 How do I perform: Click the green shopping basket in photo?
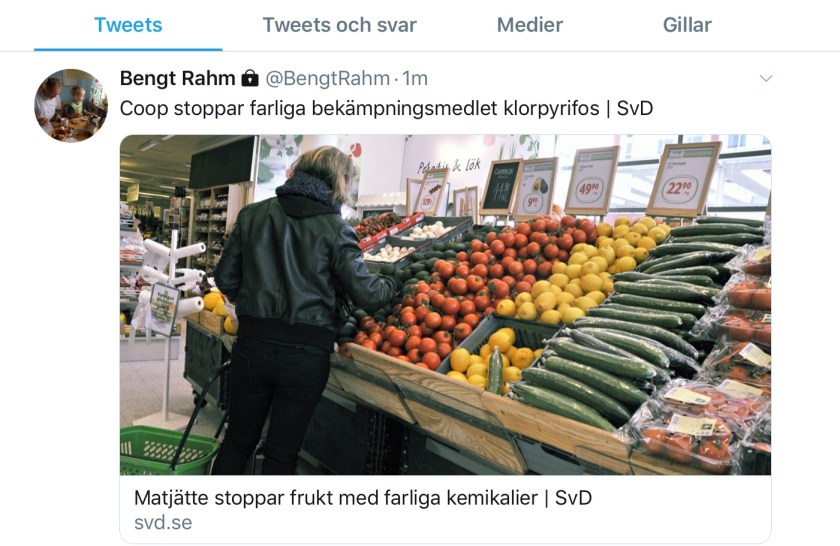point(167,450)
